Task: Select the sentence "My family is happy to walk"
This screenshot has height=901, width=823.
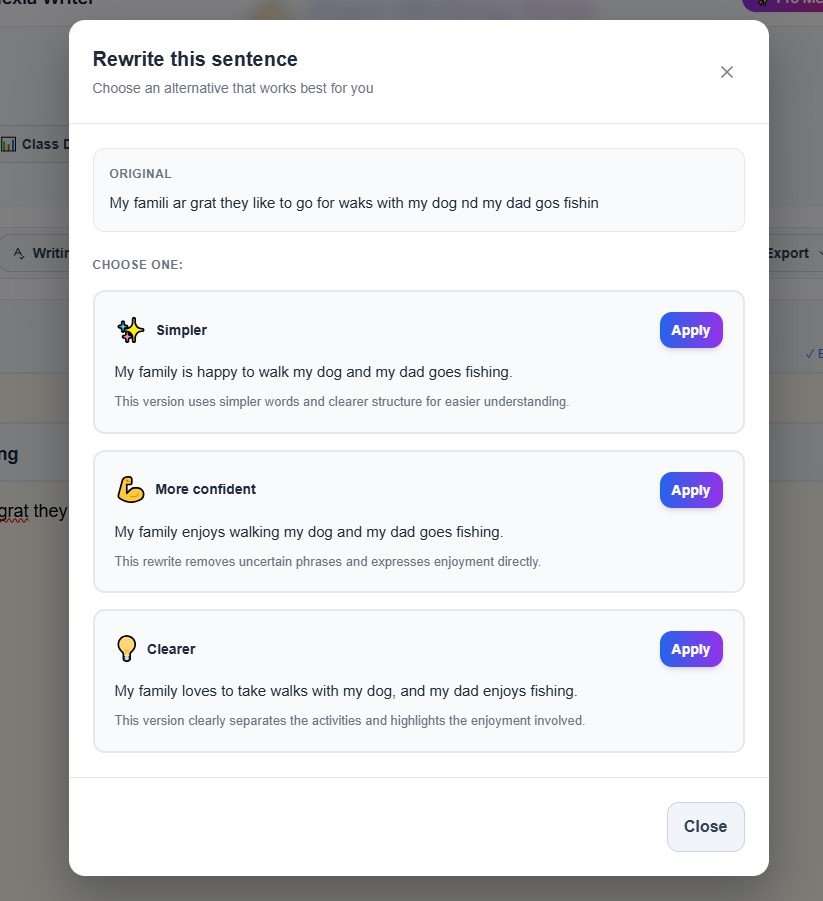Action: pos(313,372)
